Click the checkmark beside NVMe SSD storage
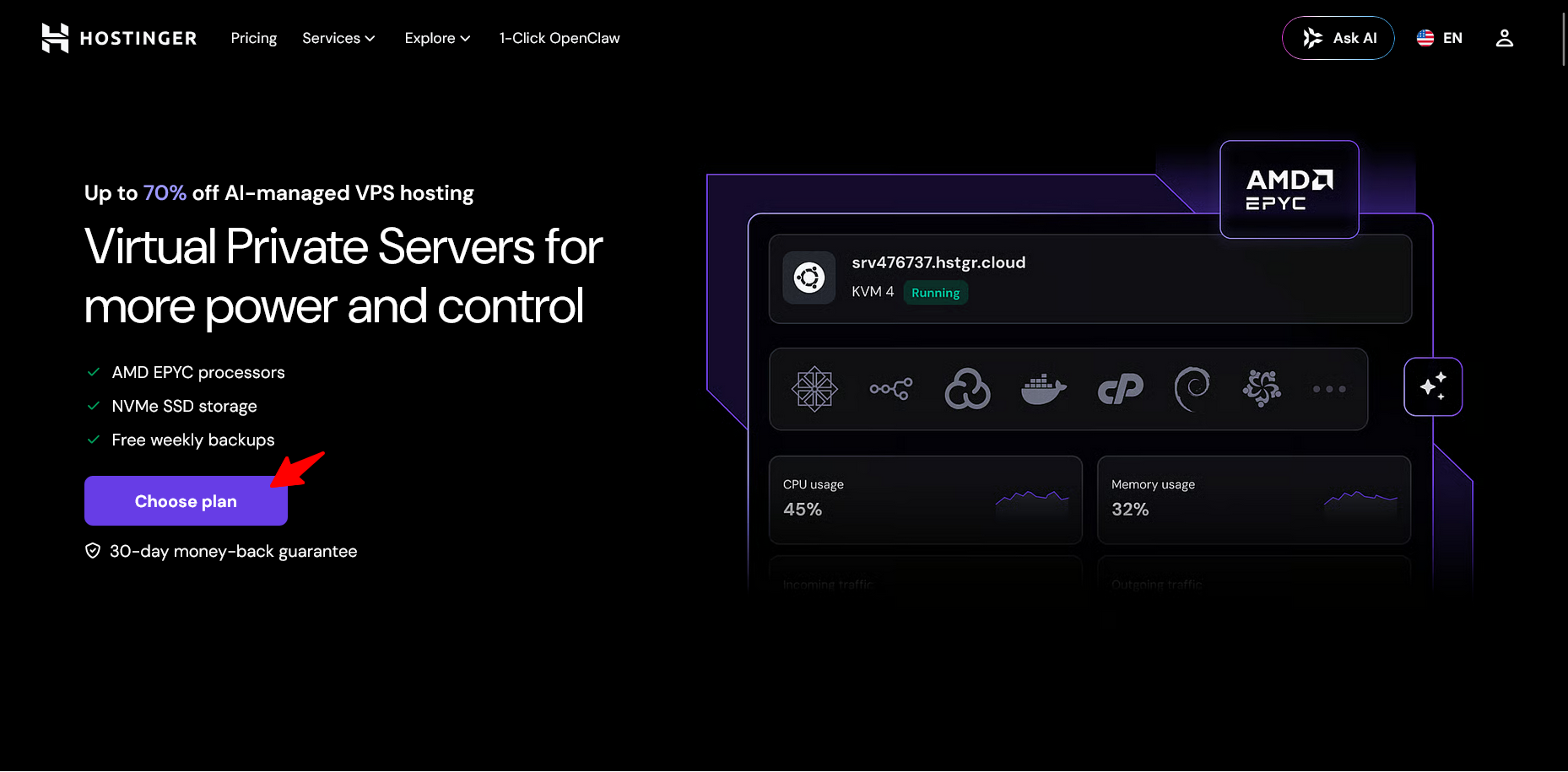 pyautogui.click(x=94, y=406)
